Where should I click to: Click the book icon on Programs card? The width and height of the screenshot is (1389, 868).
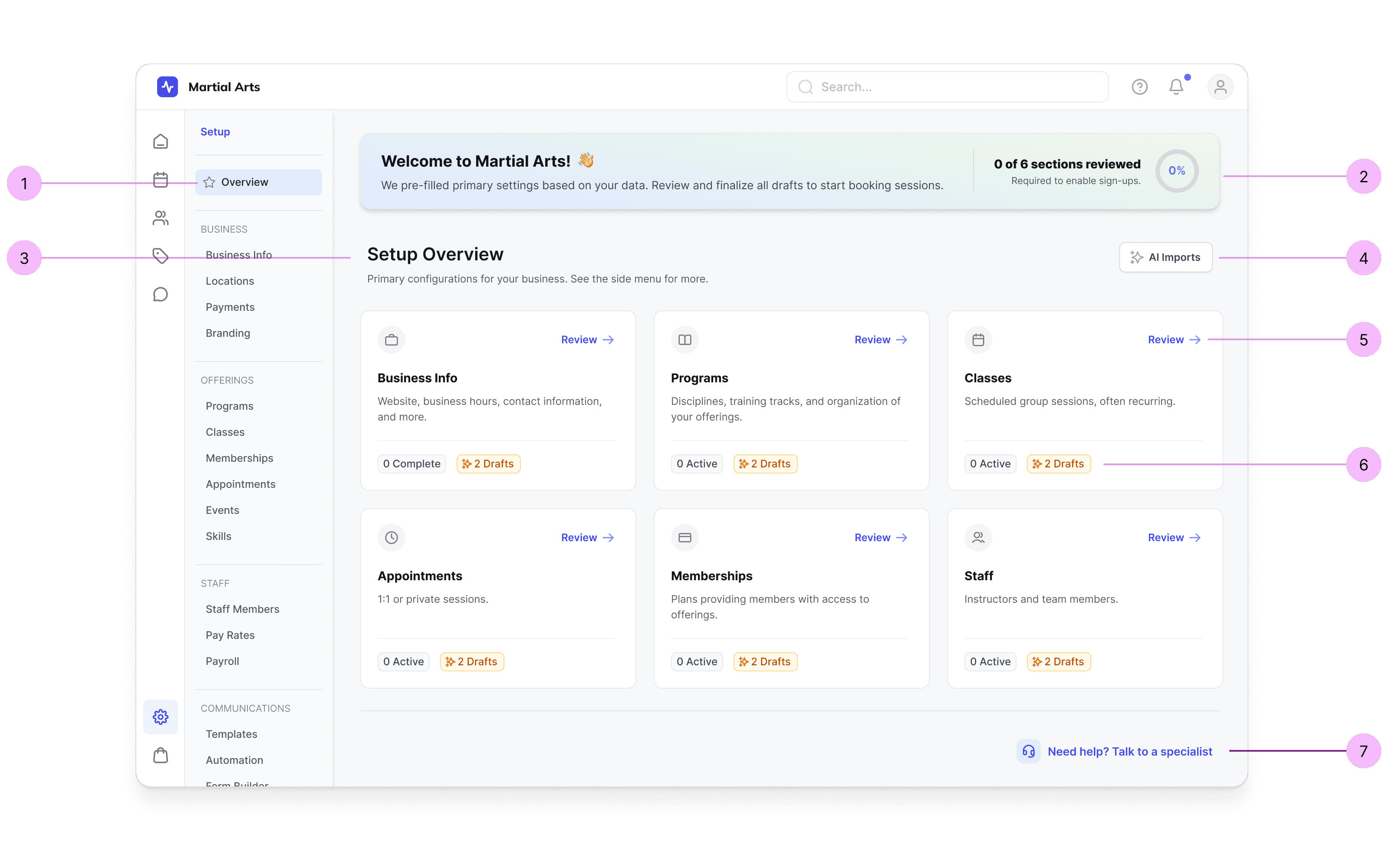685,340
